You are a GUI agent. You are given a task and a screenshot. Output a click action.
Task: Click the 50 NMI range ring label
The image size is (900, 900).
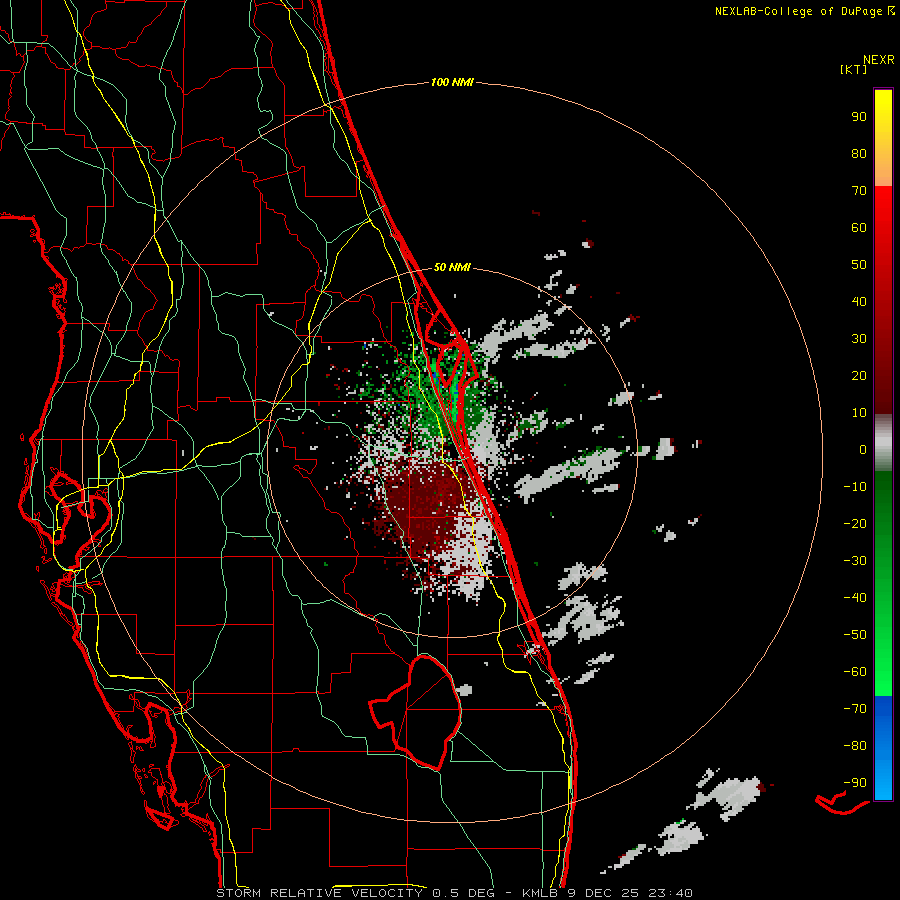[452, 267]
